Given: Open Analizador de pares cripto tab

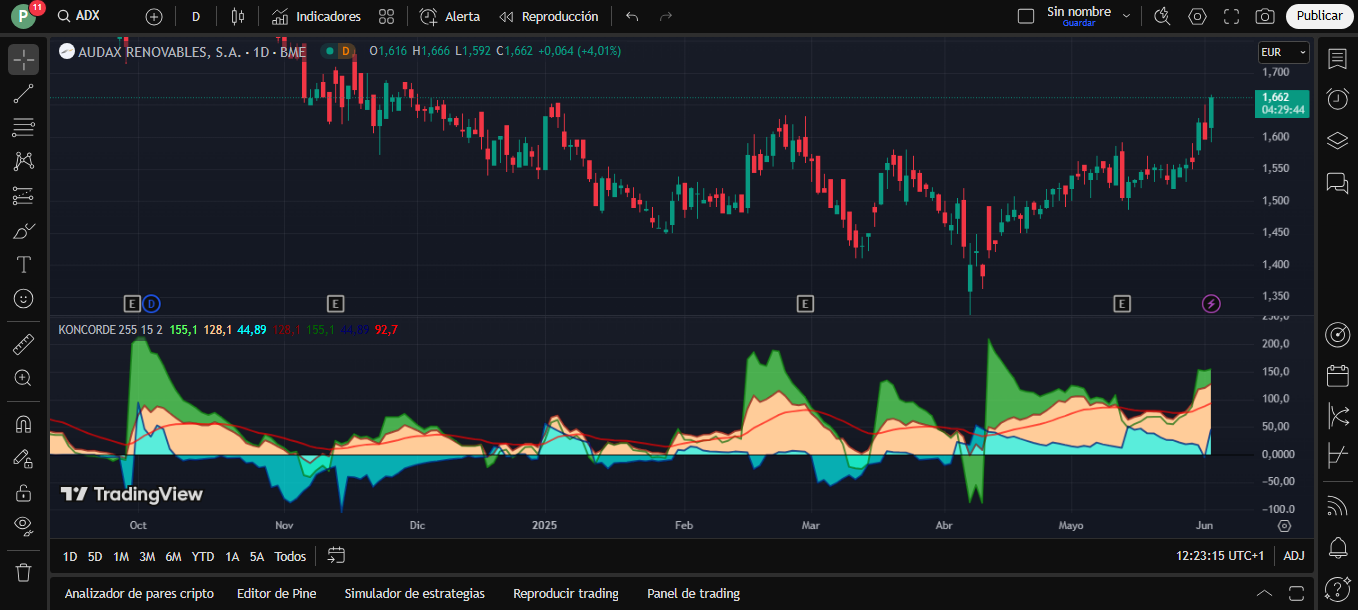Looking at the screenshot, I should click(139, 593).
